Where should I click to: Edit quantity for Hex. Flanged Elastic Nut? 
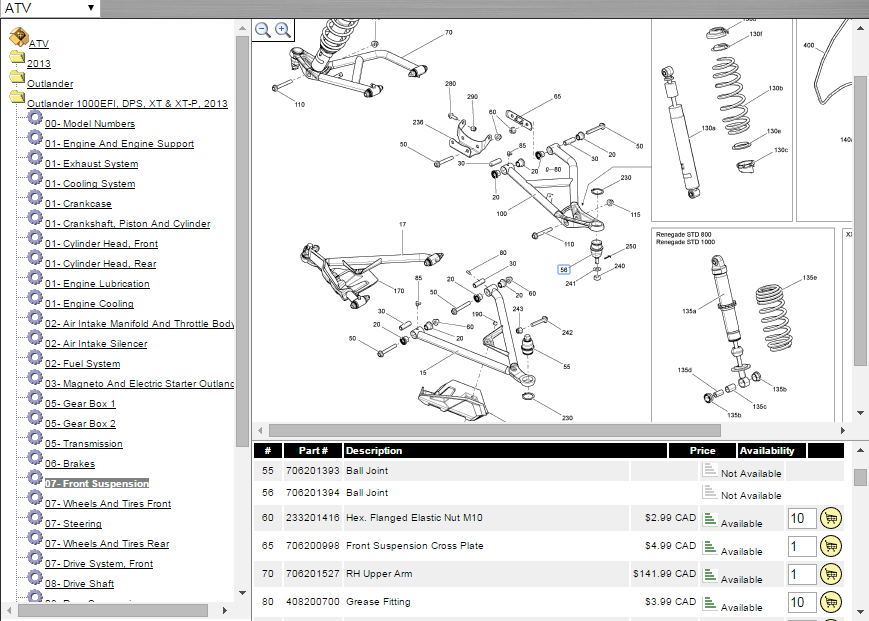coord(801,519)
